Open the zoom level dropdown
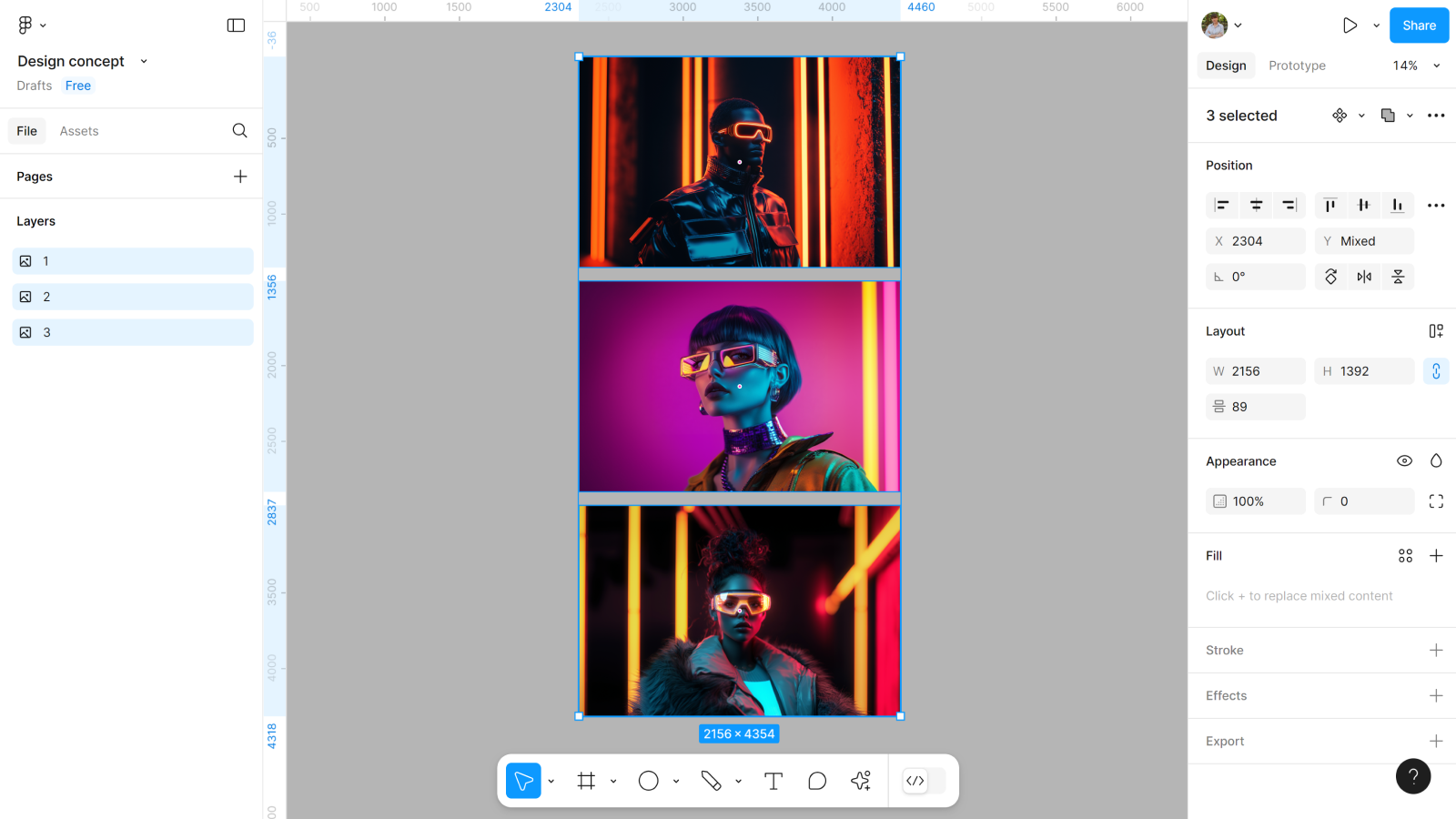This screenshot has height=819, width=1456. (x=1416, y=66)
